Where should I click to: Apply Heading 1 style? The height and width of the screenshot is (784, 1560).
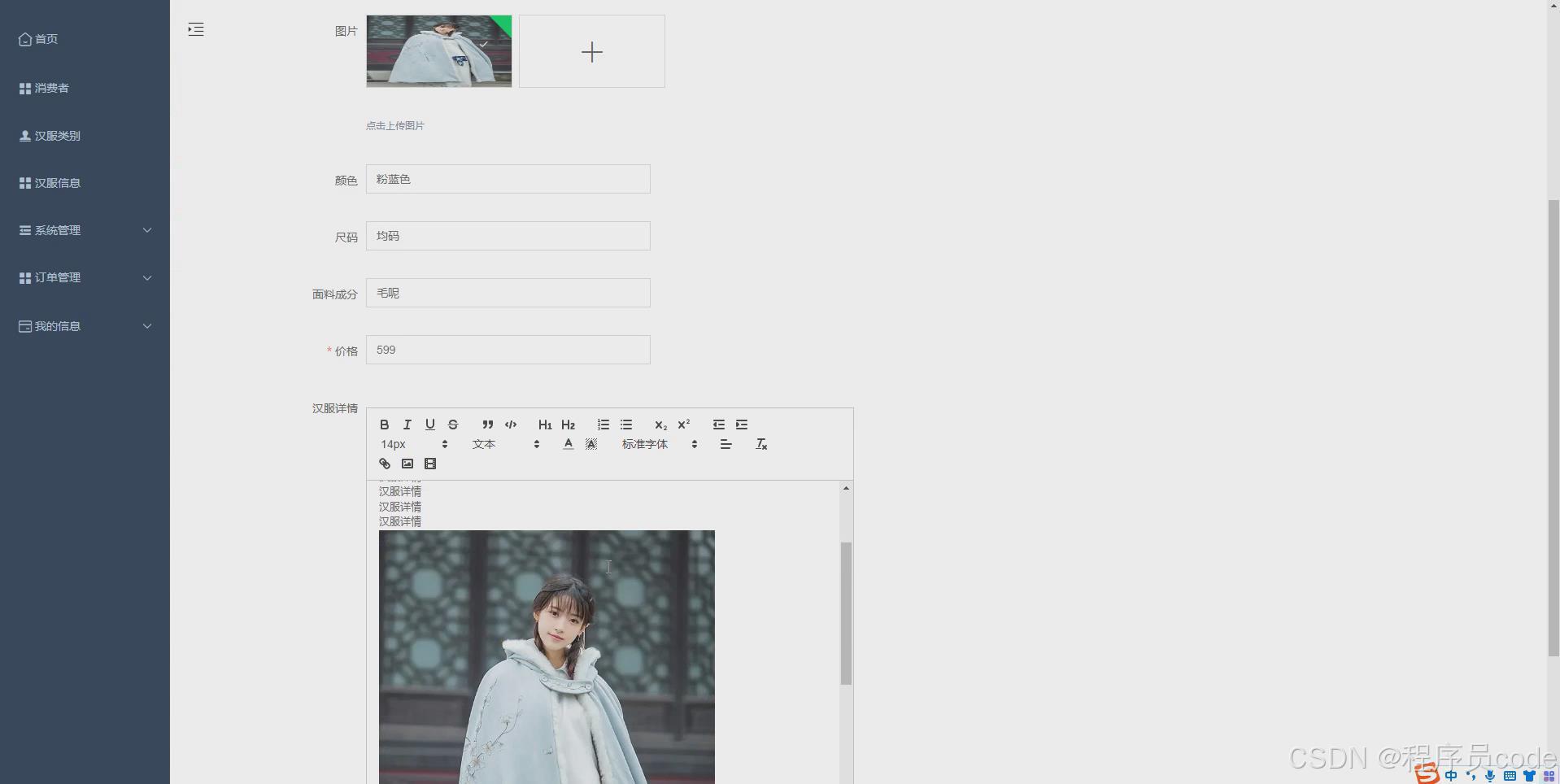pos(545,425)
